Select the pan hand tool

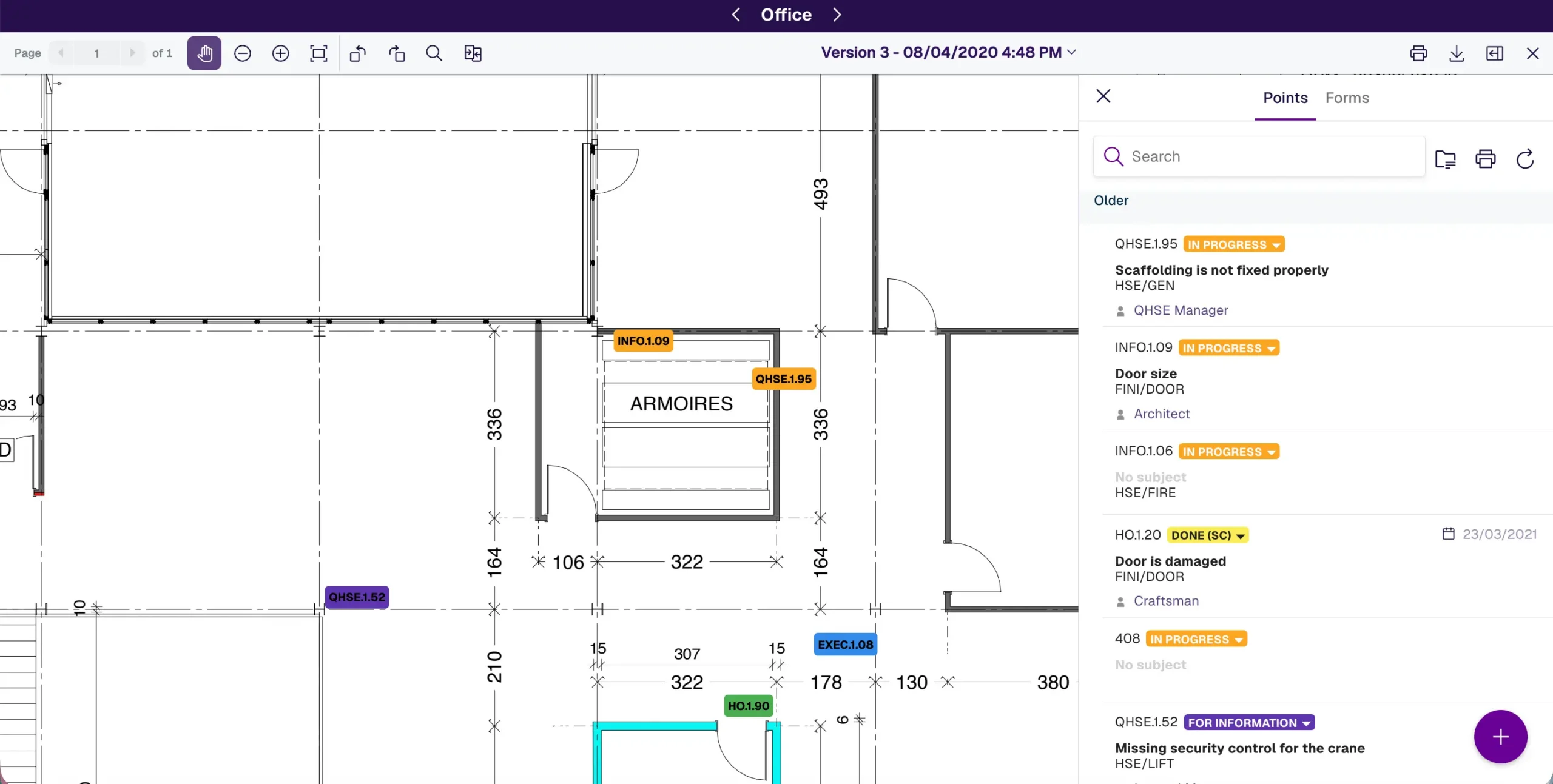[204, 53]
